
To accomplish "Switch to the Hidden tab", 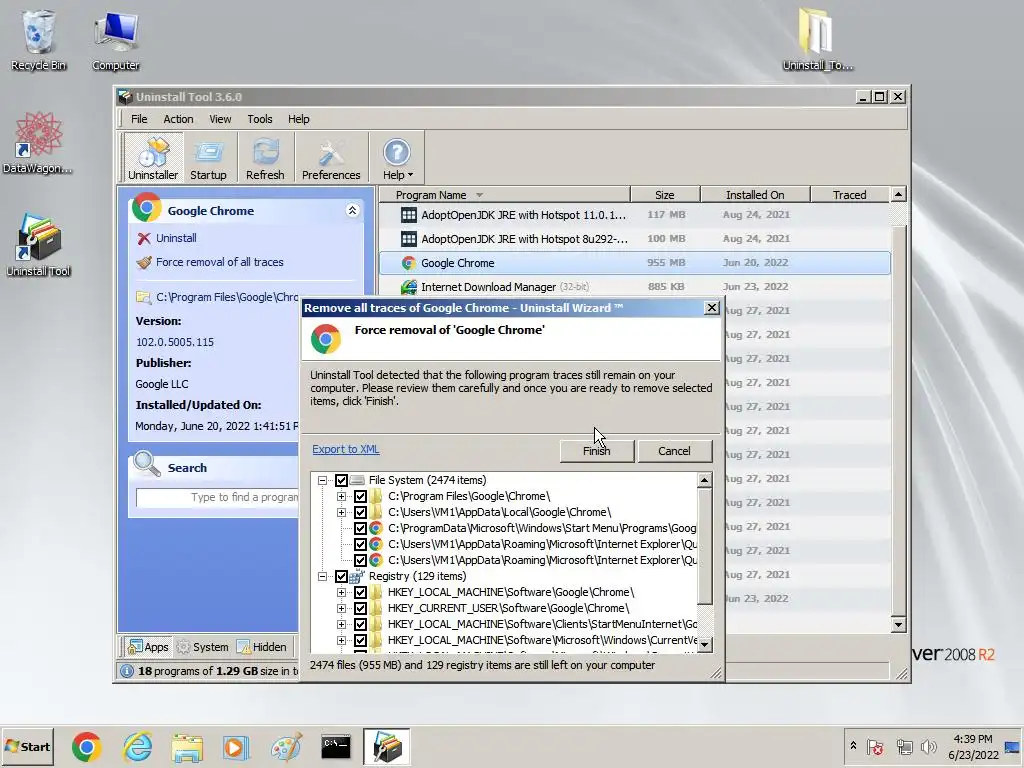I will [261, 647].
